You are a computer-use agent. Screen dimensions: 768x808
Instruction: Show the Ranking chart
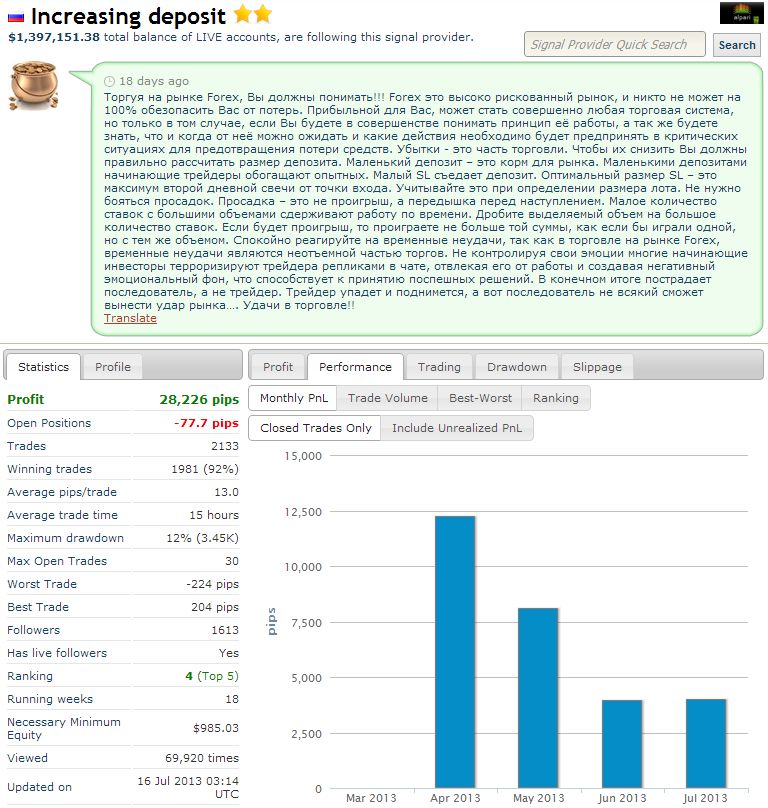coord(556,398)
